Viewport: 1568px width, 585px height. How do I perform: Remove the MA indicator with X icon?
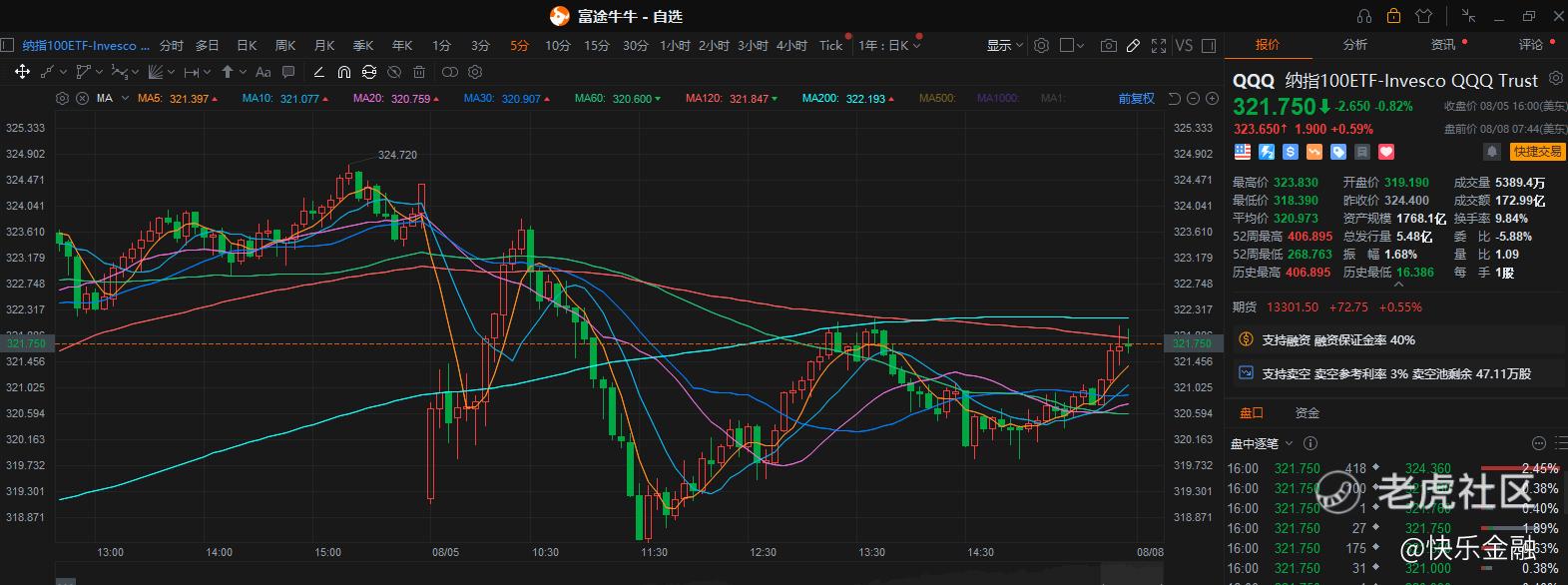[81, 99]
